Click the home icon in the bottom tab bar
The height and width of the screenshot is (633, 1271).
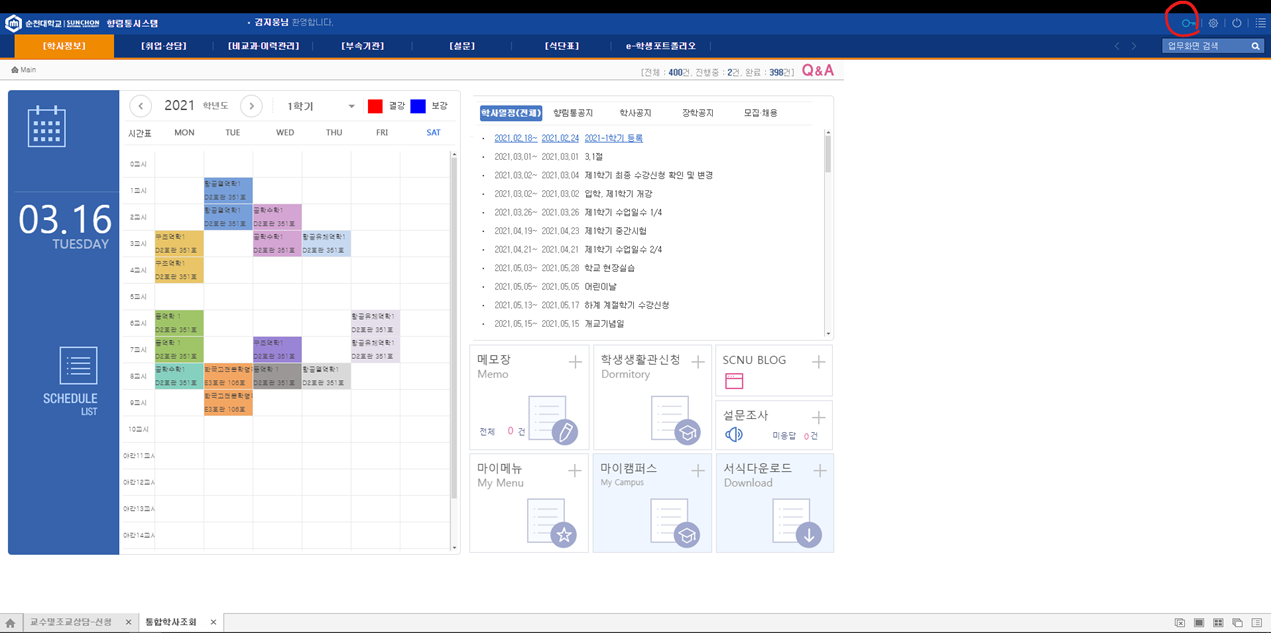tap(10, 623)
